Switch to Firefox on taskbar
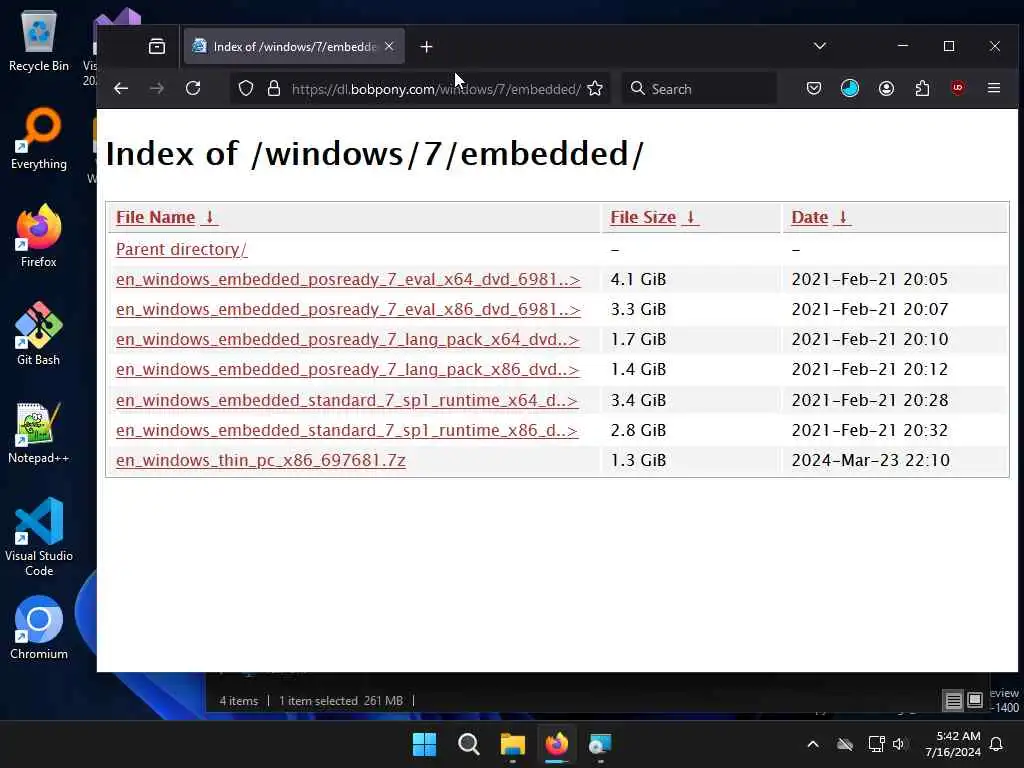1024x768 pixels. [556, 744]
